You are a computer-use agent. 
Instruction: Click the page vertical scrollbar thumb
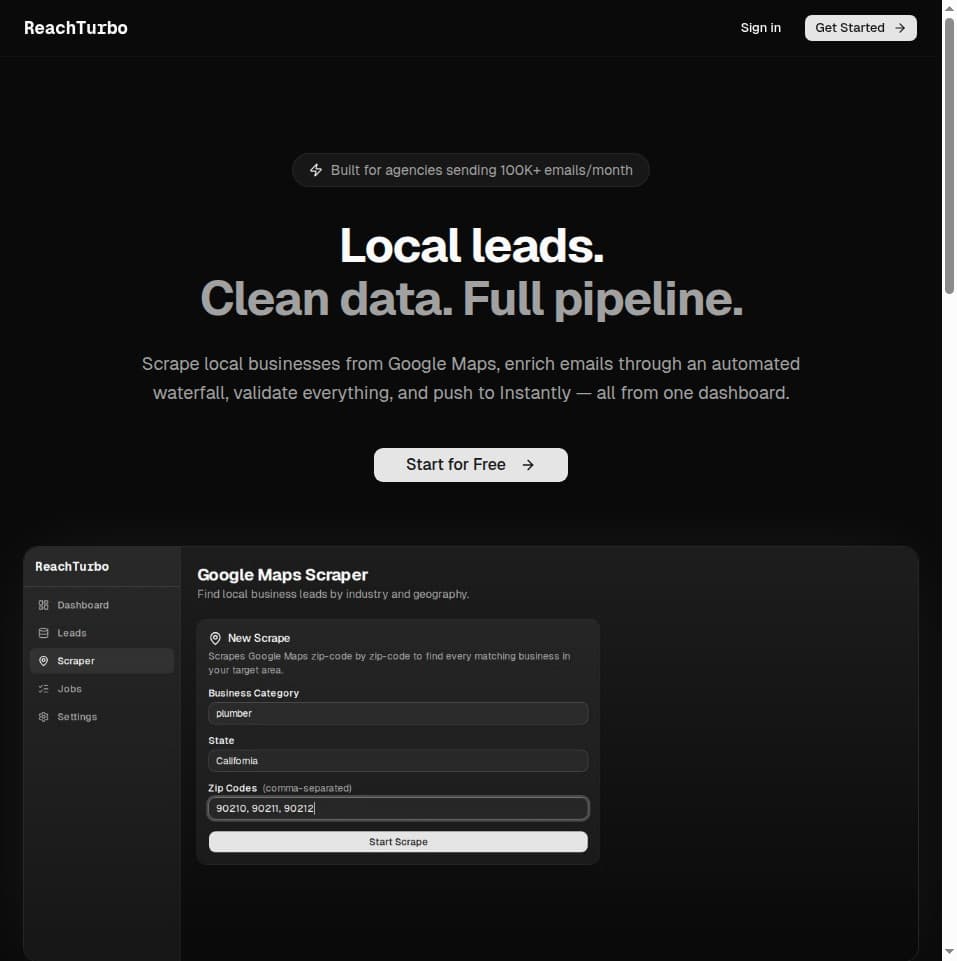tap(949, 156)
